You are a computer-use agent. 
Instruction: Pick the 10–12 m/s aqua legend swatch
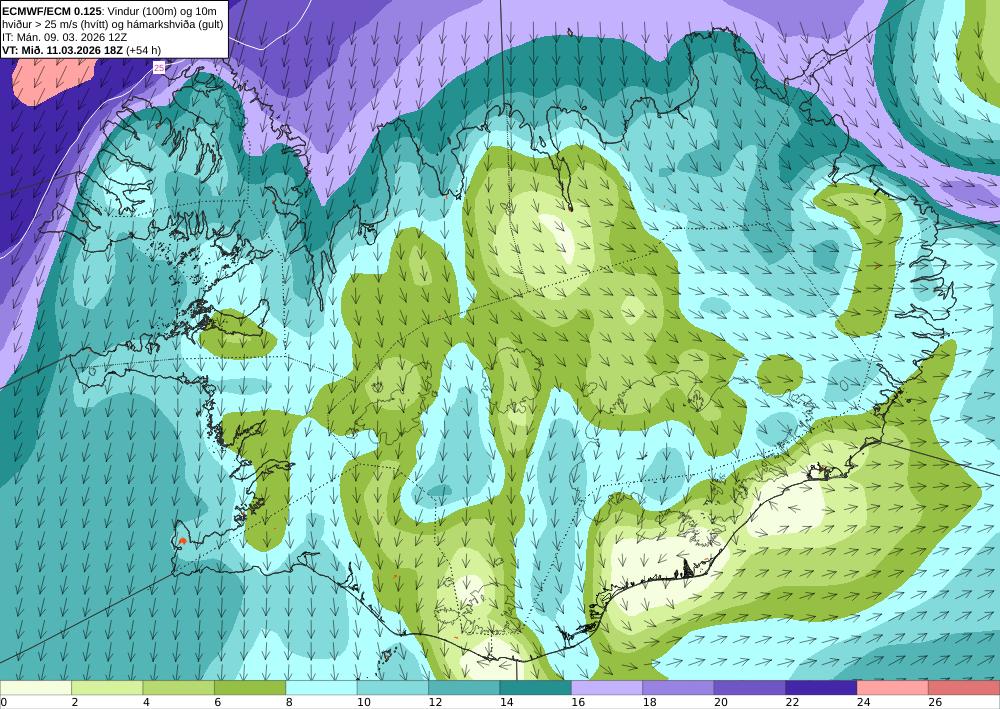pos(393,688)
